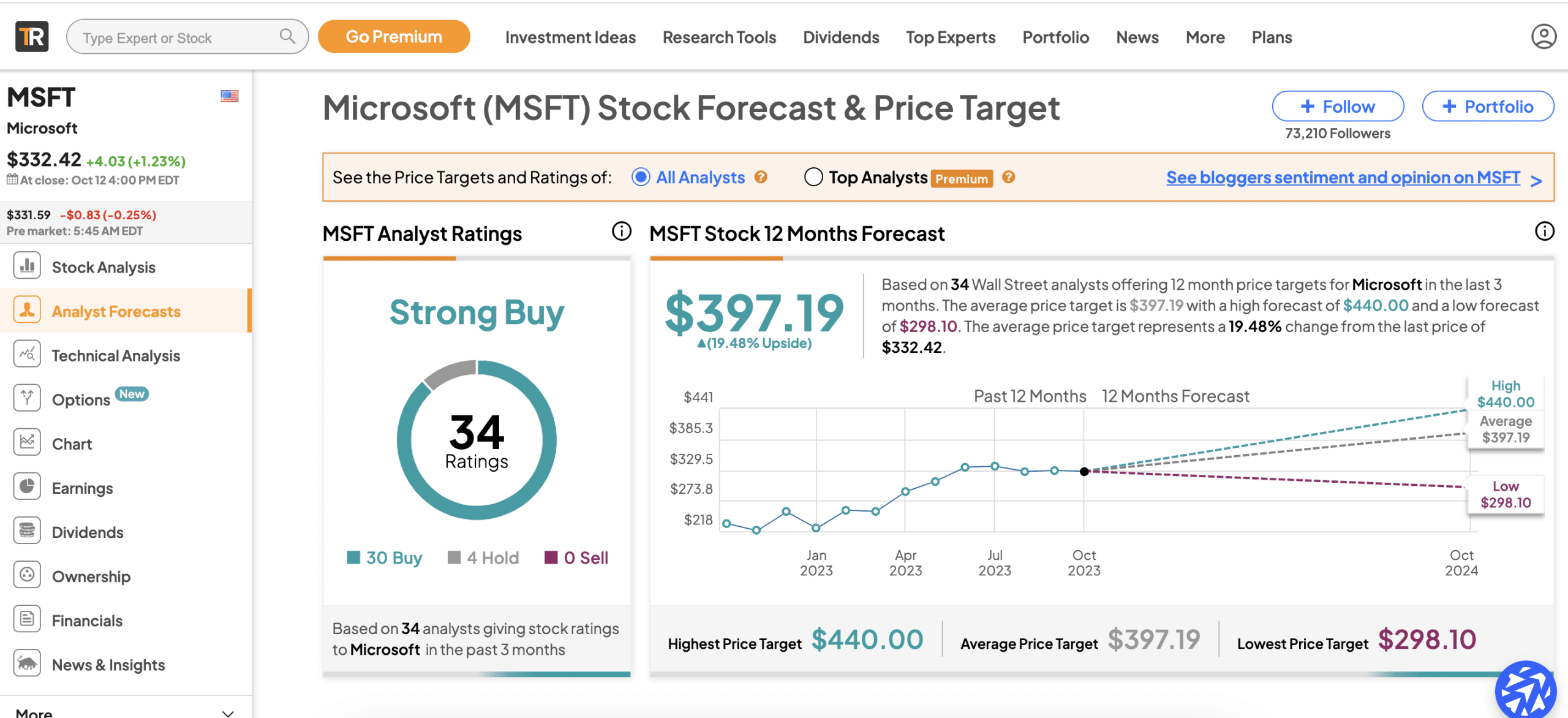
Task: Click arrow after bloggers sentiment link
Action: pyautogui.click(x=1536, y=181)
